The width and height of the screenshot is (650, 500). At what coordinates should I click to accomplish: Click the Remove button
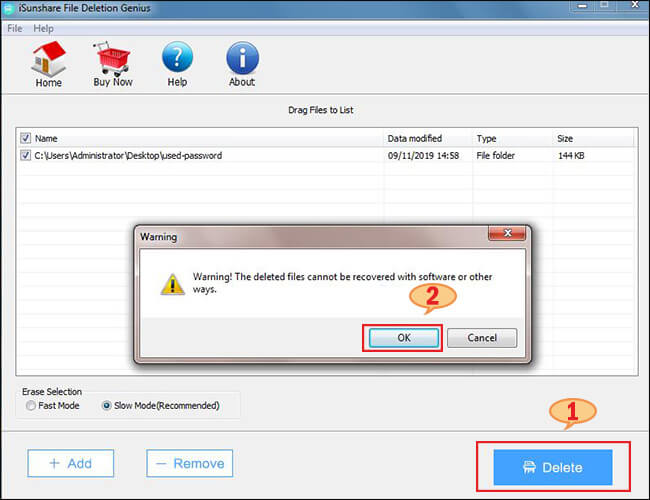point(189,464)
